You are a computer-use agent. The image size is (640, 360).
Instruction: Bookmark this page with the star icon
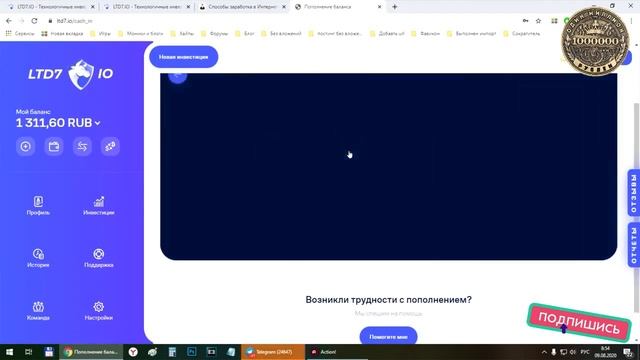coord(538,21)
